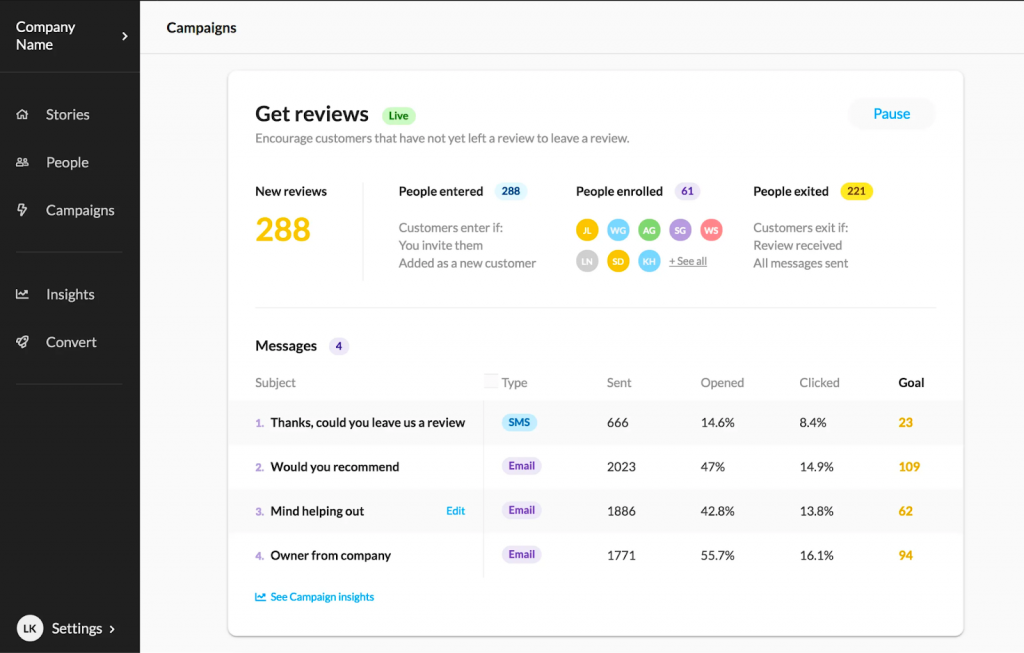The width and height of the screenshot is (1024, 653).
Task: Select the Convert icon in the sidebar
Action: pyautogui.click(x=23, y=342)
